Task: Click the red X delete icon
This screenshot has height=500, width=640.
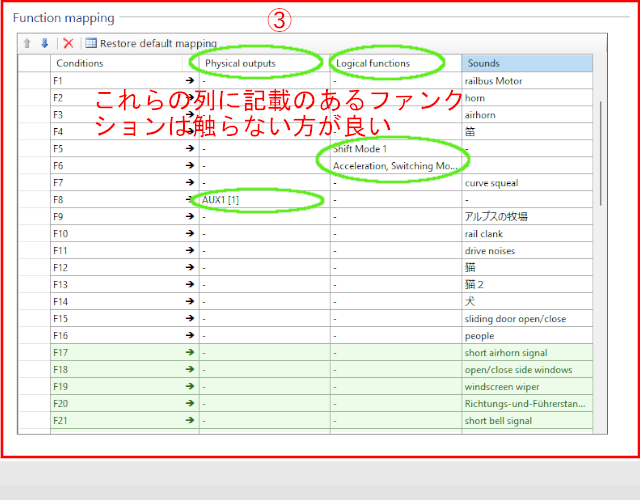Action: (x=68, y=43)
